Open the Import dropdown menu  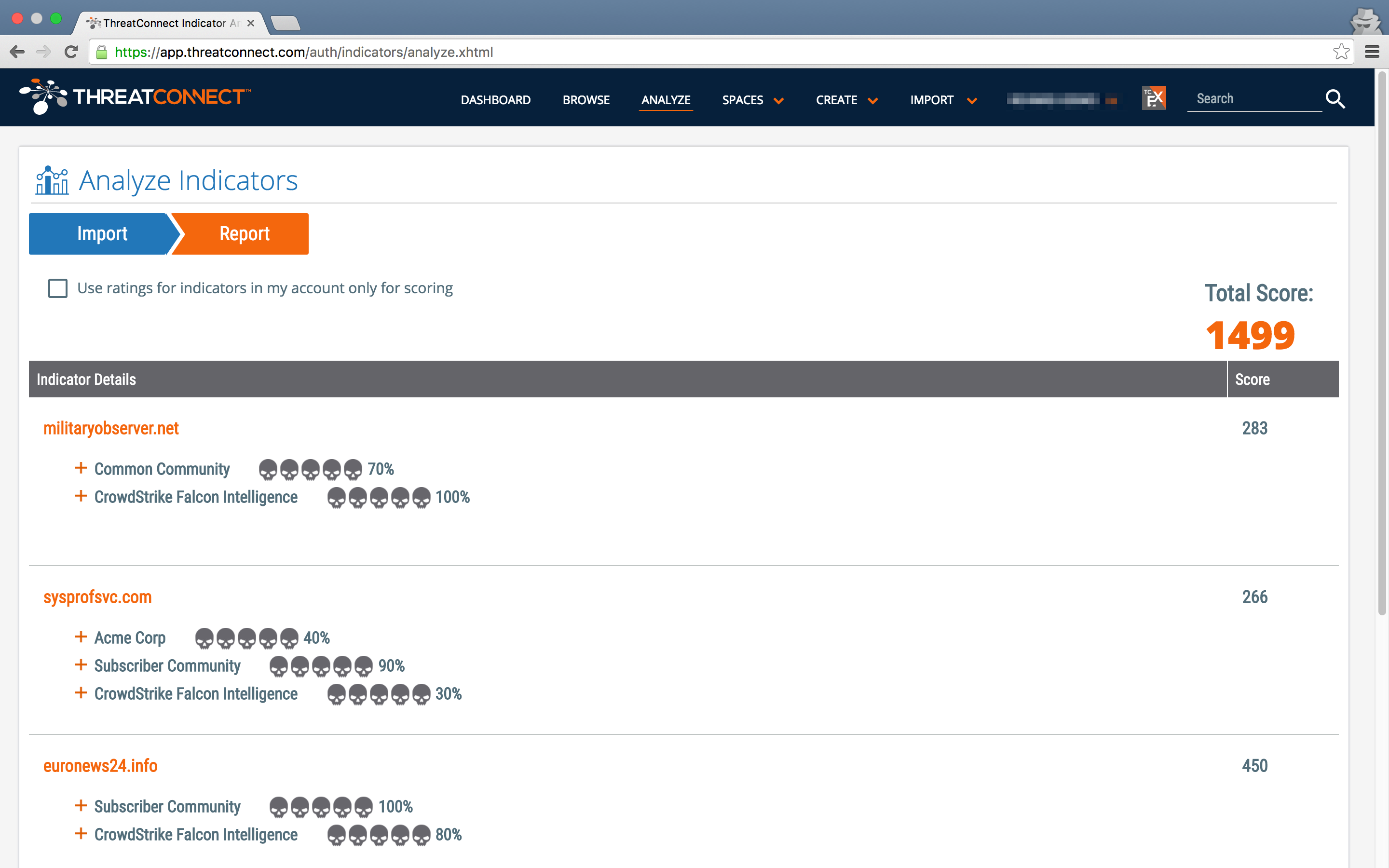tap(943, 100)
